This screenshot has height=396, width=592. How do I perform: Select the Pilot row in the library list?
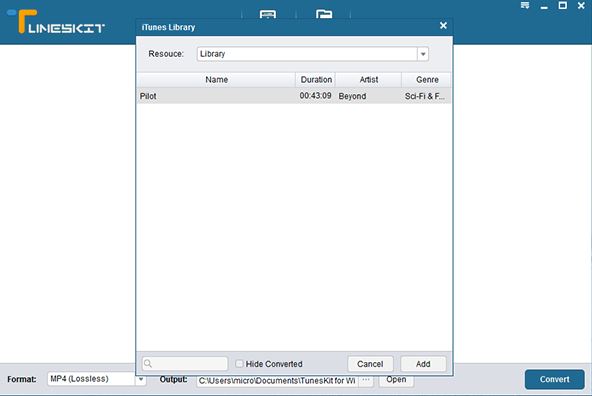tap(294, 96)
